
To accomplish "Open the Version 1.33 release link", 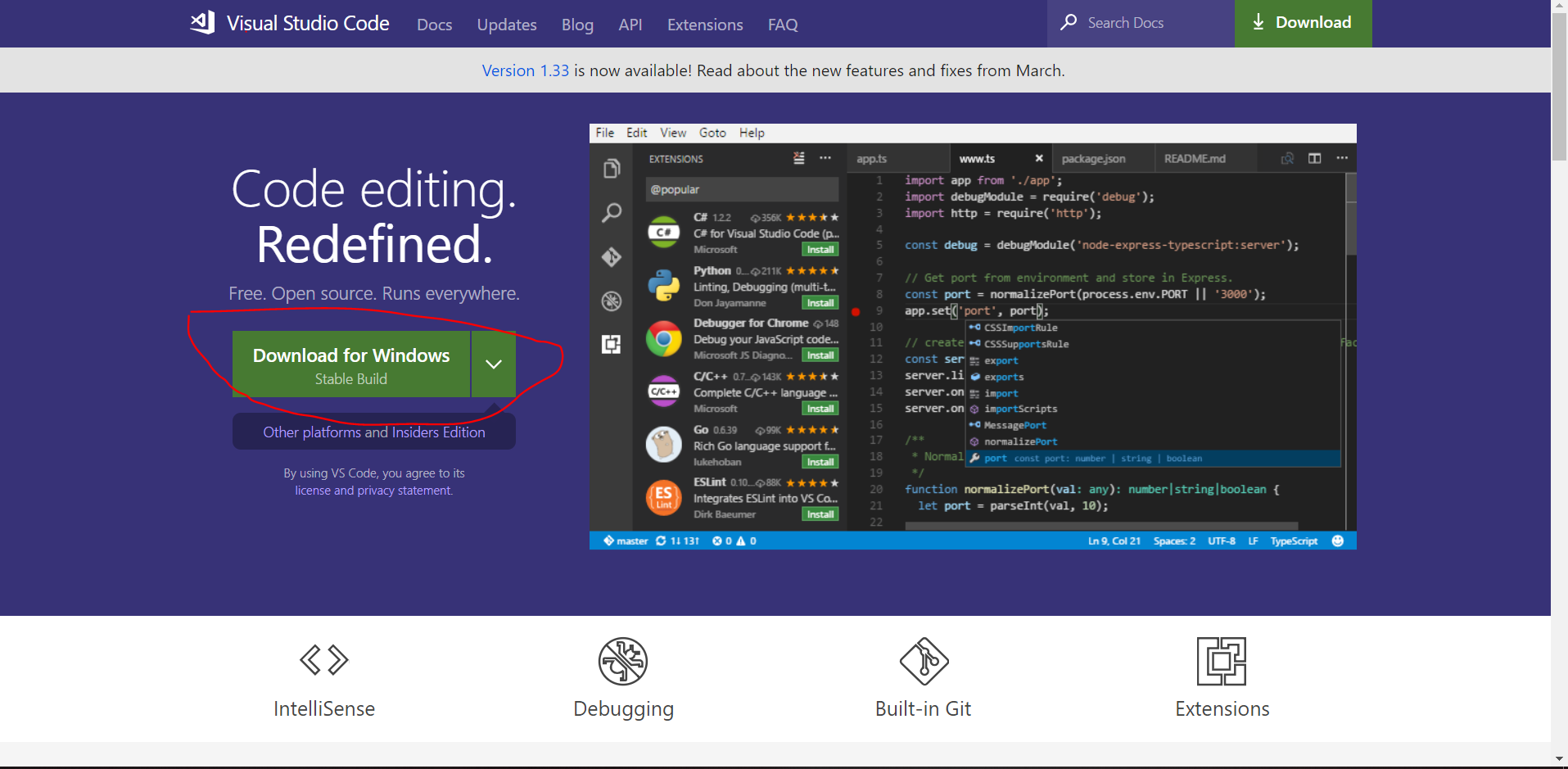I will [x=525, y=70].
